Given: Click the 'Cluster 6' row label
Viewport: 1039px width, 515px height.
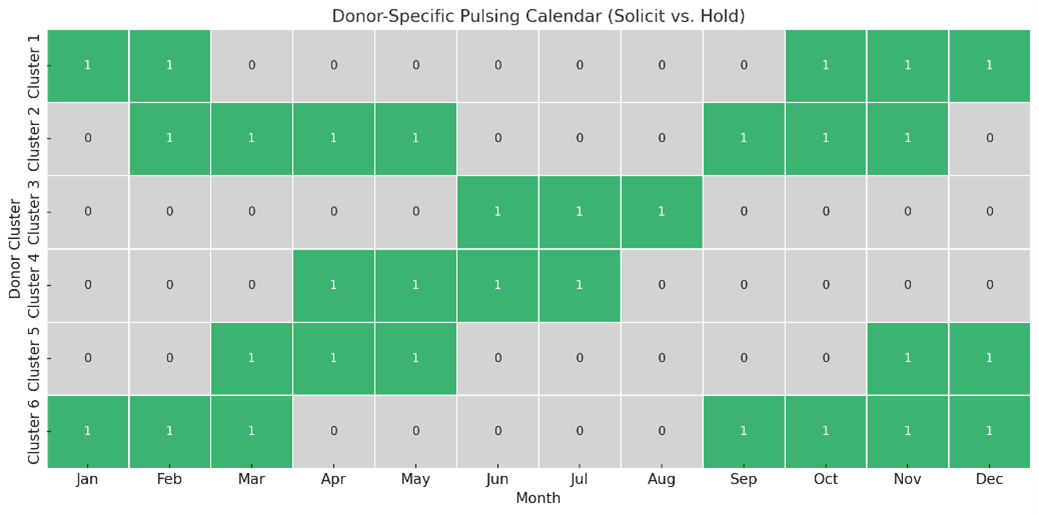Looking at the screenshot, I should (x=34, y=431).
